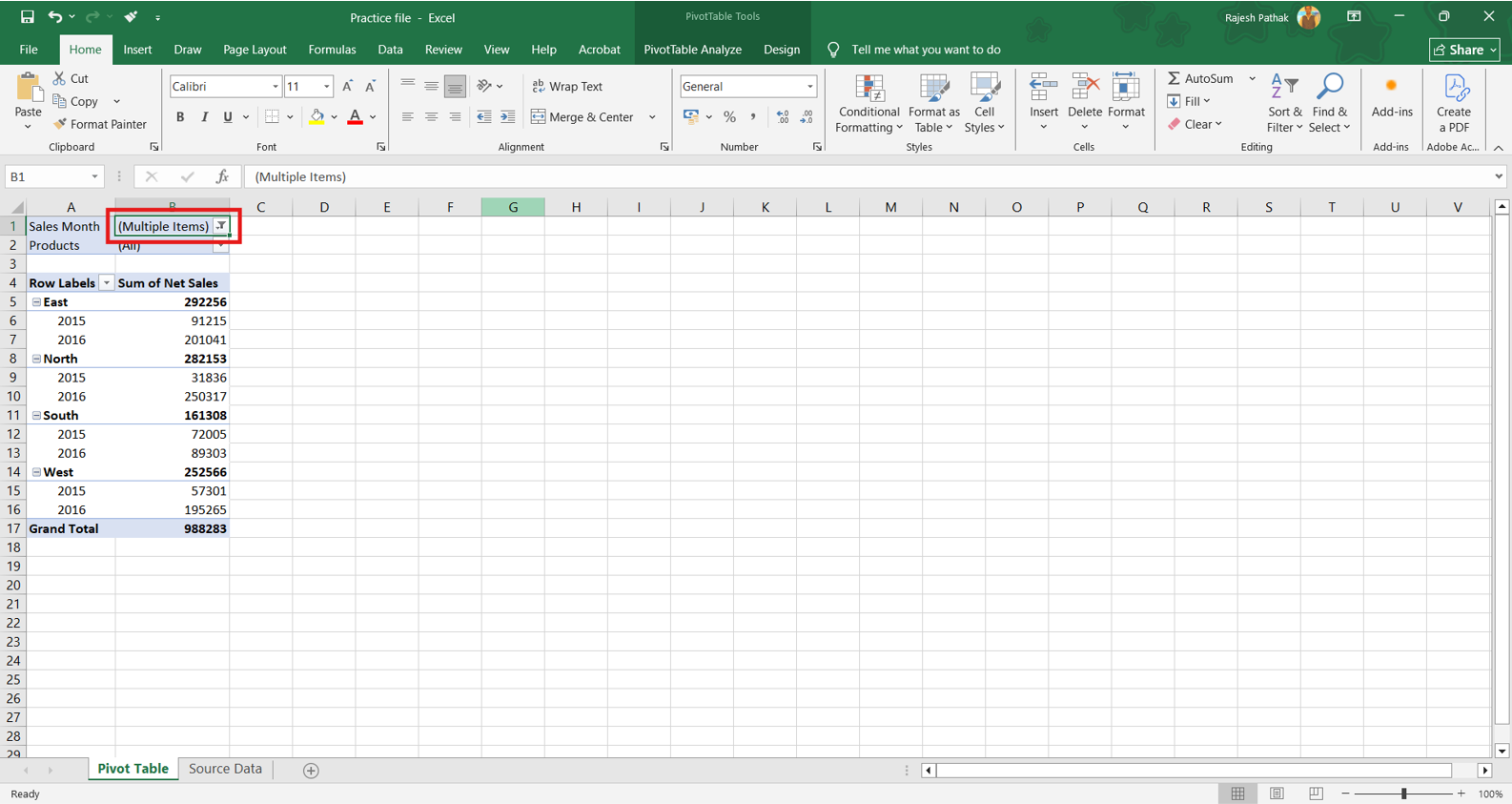This screenshot has width=1512, height=804.
Task: Collapse the East region group
Action: click(36, 302)
